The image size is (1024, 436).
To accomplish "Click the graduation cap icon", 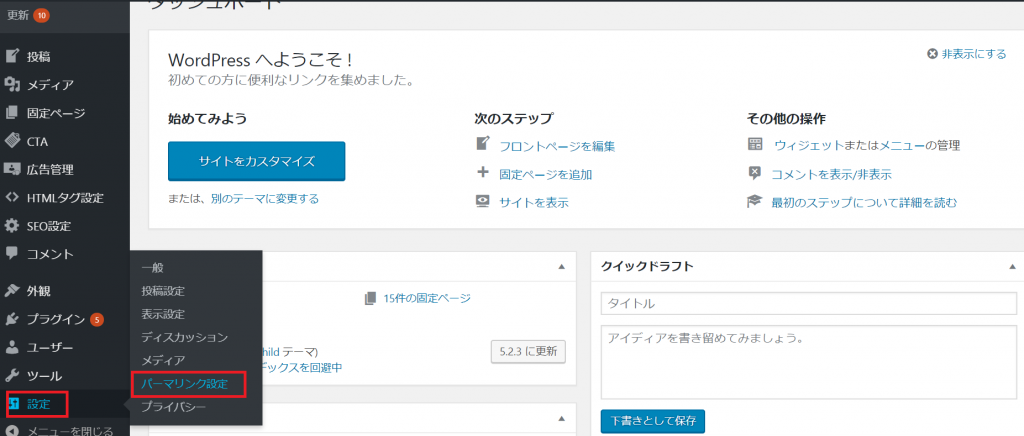I will (x=754, y=202).
